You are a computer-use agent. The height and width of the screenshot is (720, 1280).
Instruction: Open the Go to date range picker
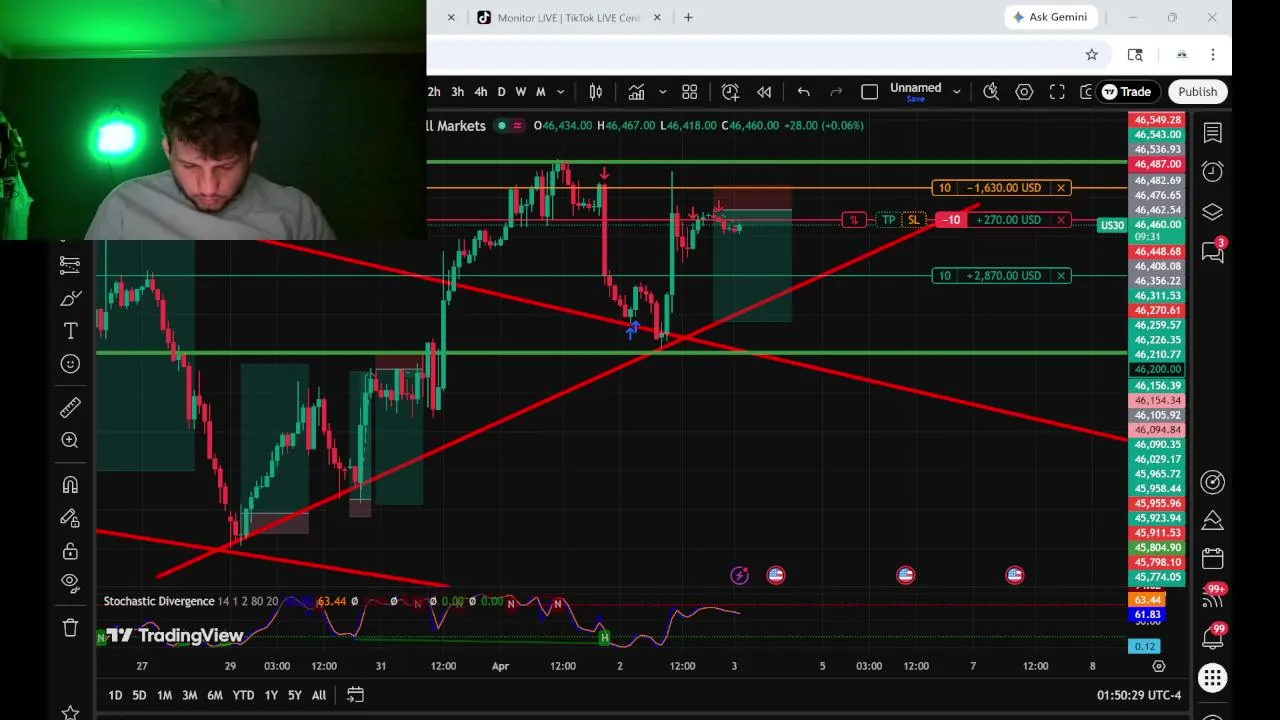355,695
